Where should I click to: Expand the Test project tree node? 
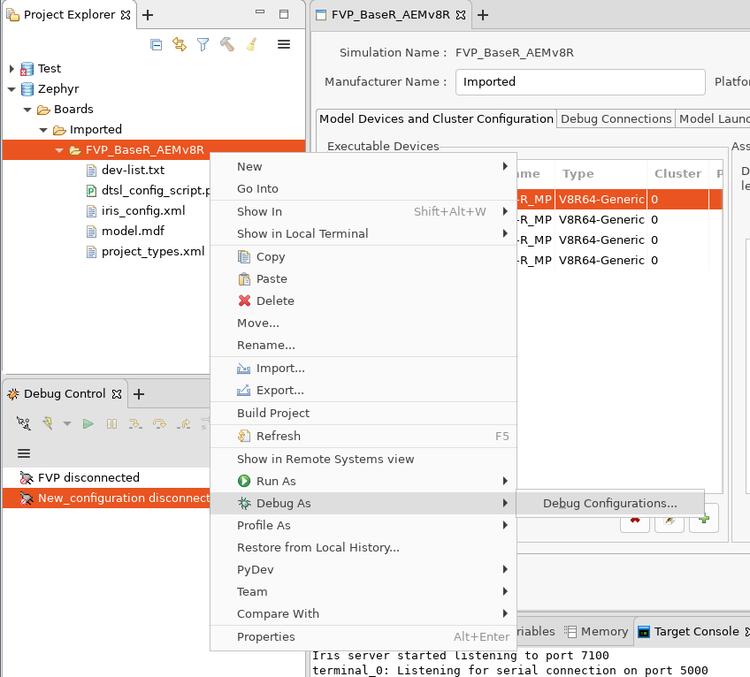point(12,69)
